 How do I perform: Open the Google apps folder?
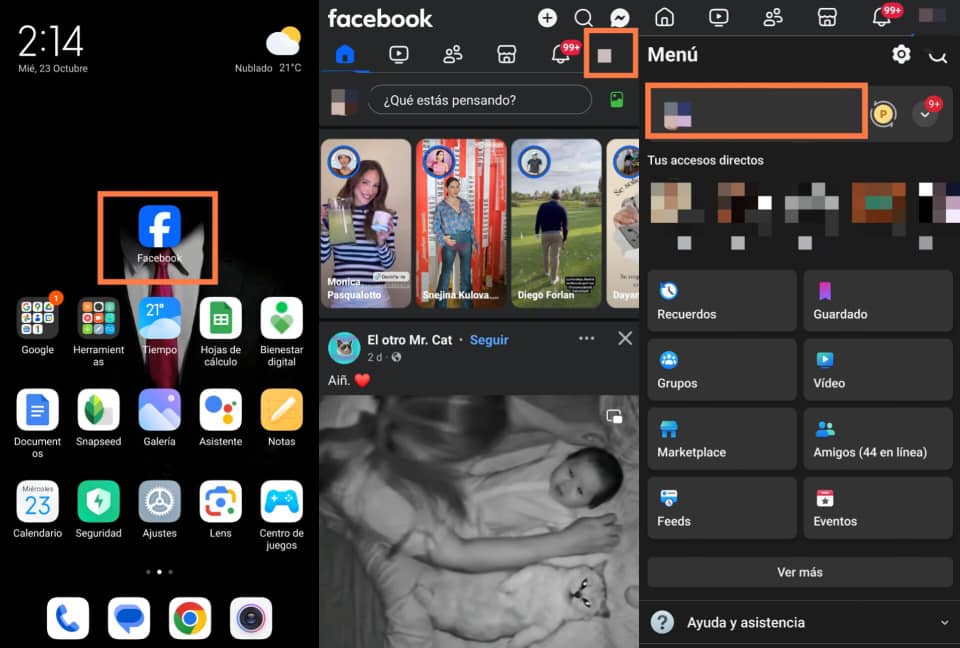(x=37, y=318)
